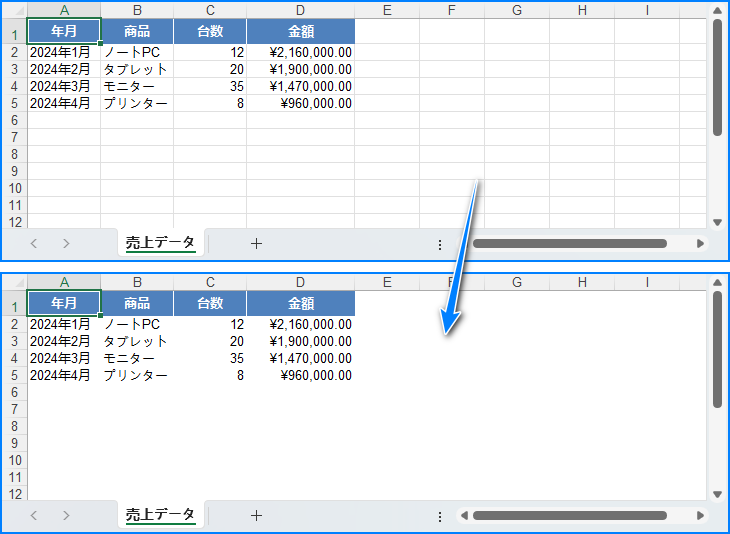Click horizontal scroll right arrow in upper sheet
This screenshot has height=534, width=730.
[700, 243]
